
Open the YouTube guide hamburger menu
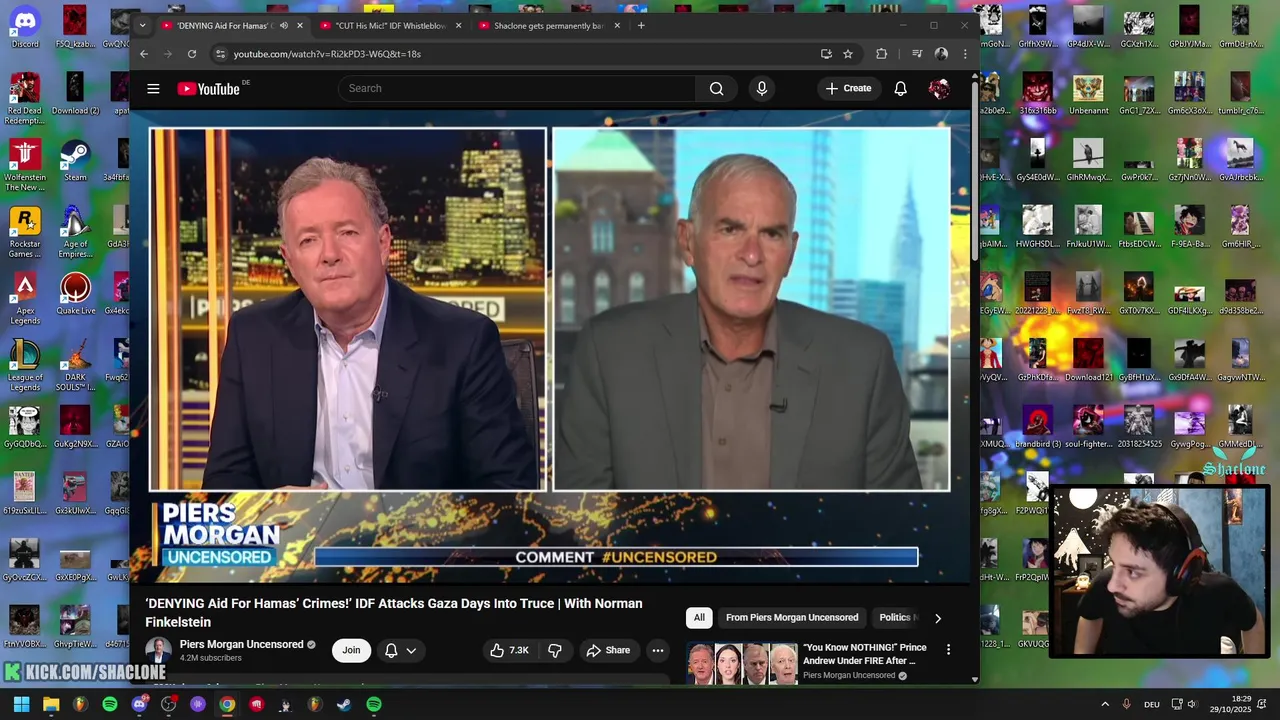coord(153,89)
